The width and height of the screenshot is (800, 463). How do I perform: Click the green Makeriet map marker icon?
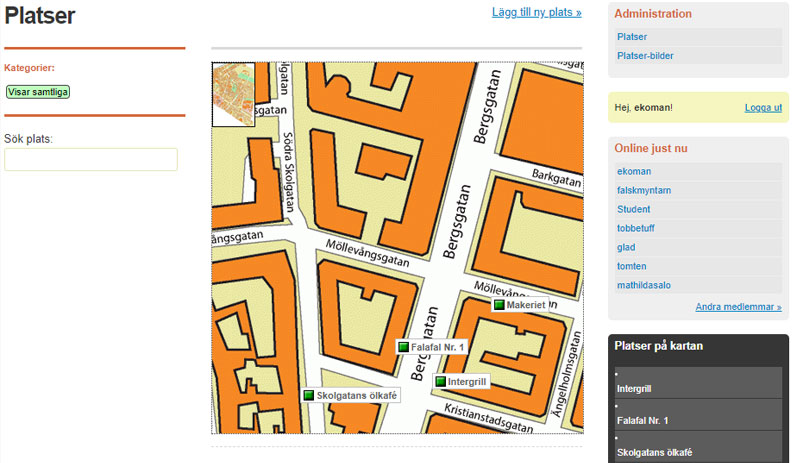(499, 305)
